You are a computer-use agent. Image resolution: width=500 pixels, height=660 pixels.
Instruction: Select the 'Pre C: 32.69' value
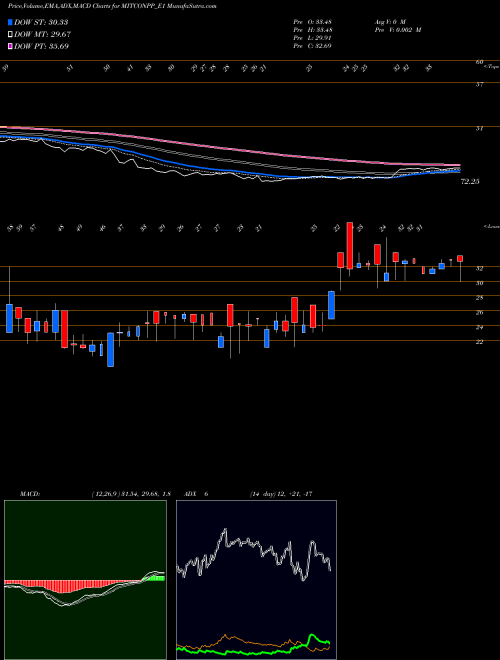click(x=312, y=46)
